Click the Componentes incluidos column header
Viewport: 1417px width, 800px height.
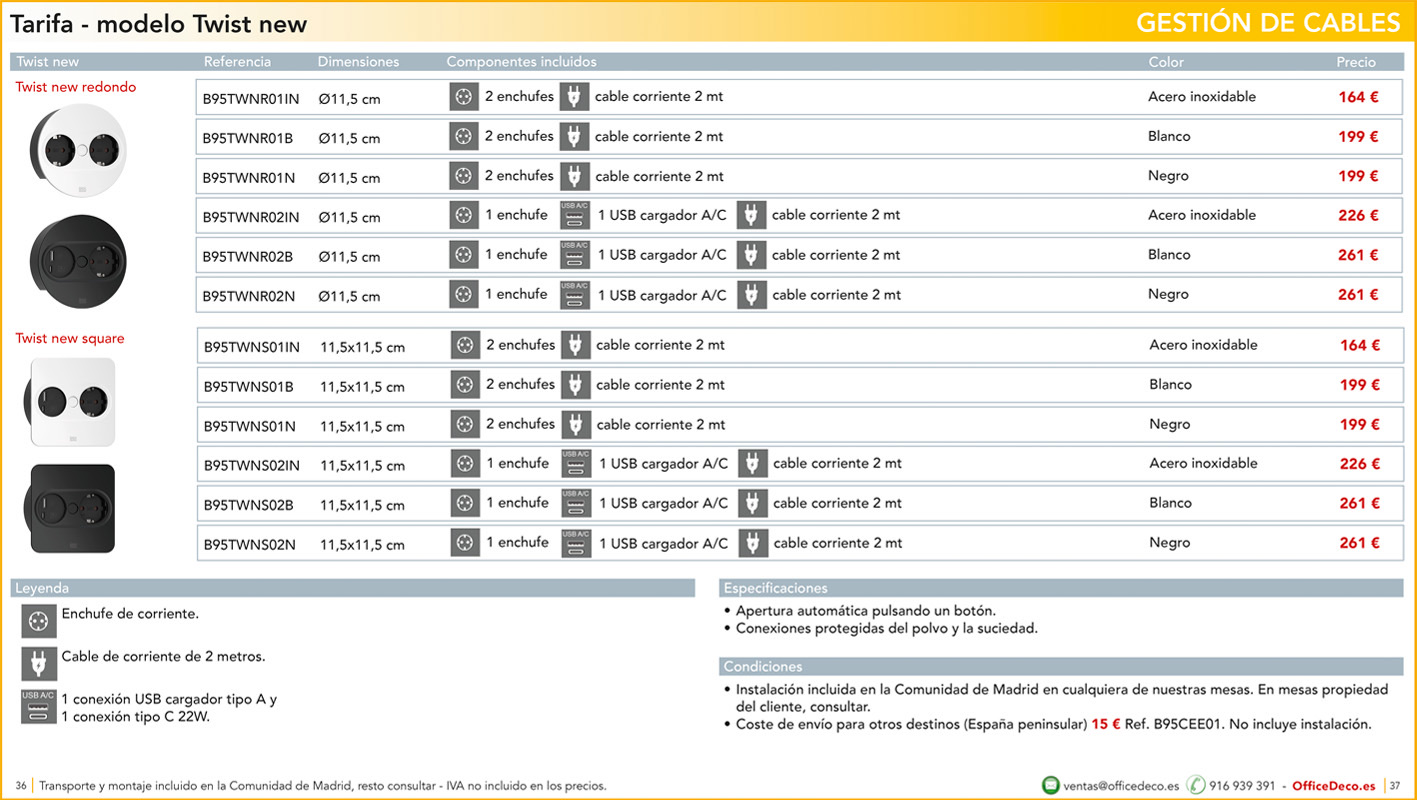[521, 62]
